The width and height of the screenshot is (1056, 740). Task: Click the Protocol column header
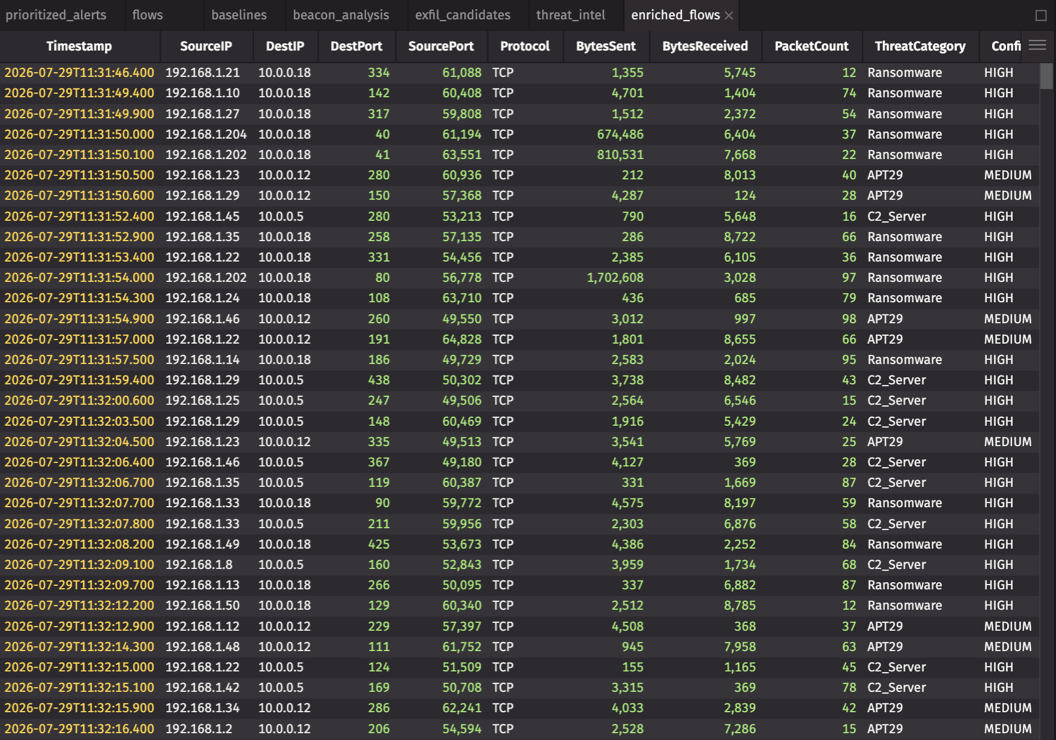[x=525, y=46]
